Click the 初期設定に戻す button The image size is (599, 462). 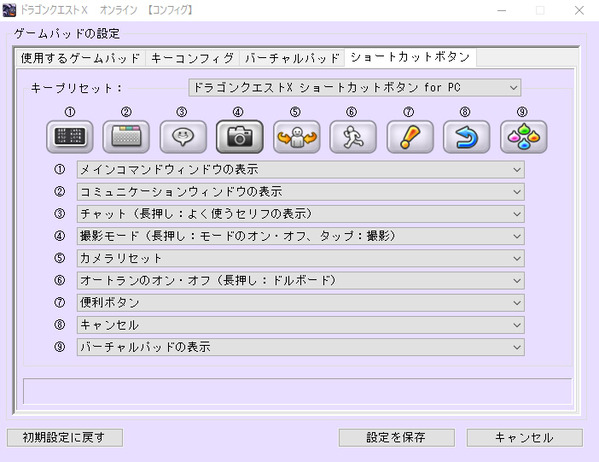click(x=65, y=438)
